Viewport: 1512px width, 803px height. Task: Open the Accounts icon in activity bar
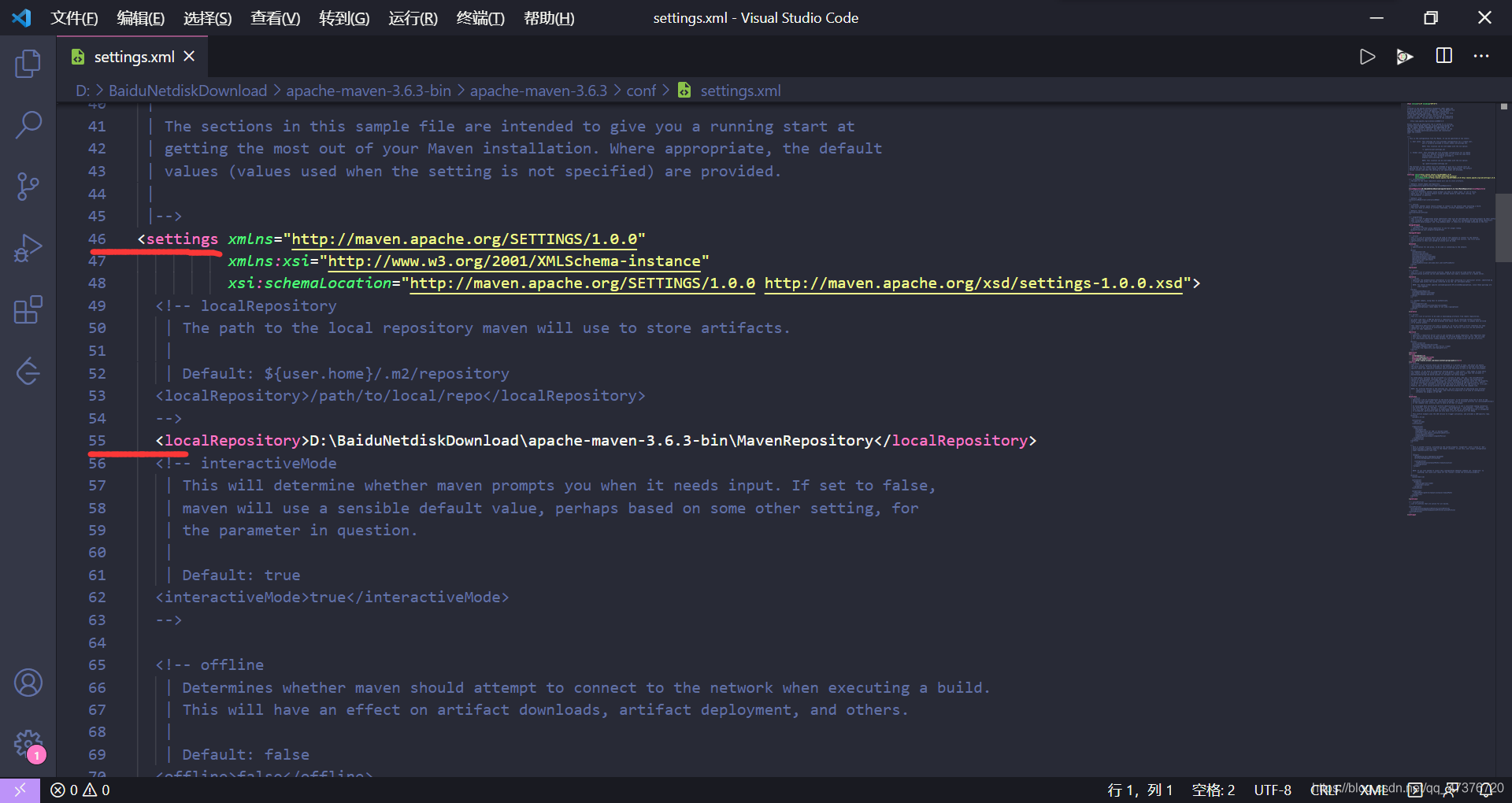click(28, 683)
